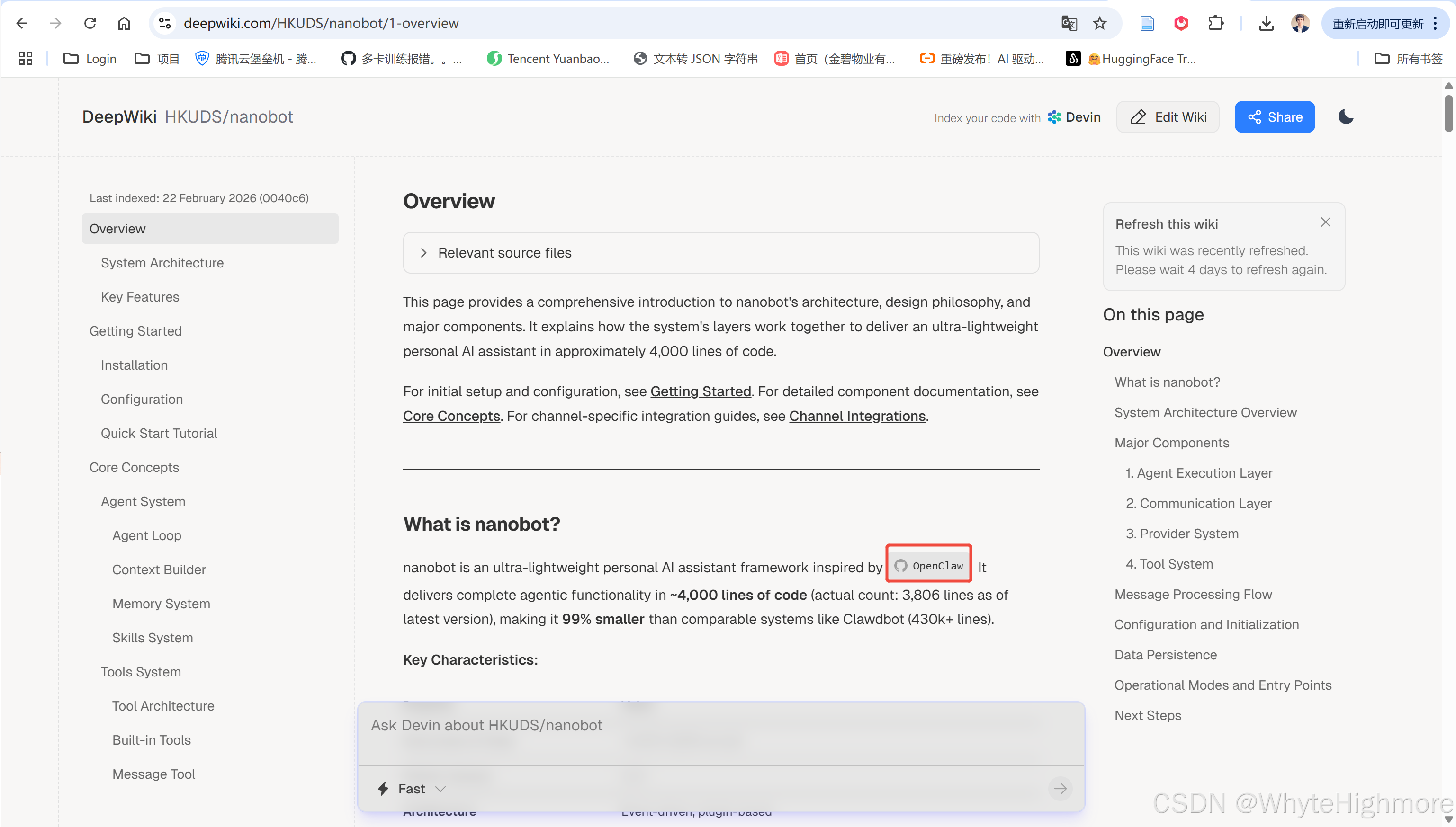Click the DeepWiki logo text
This screenshot has width=1456, height=827.
coord(119,117)
